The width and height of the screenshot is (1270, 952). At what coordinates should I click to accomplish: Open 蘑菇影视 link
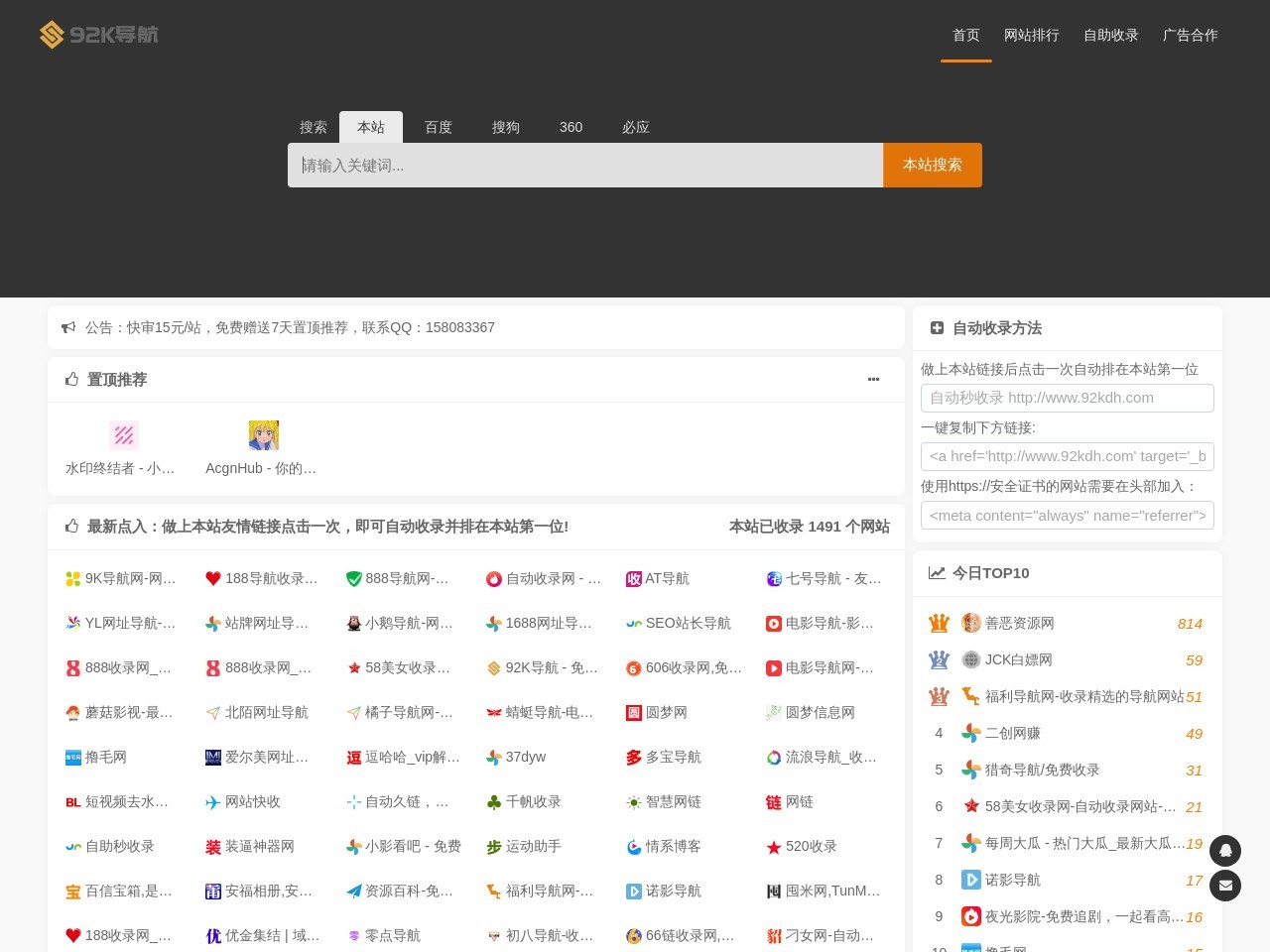120,712
